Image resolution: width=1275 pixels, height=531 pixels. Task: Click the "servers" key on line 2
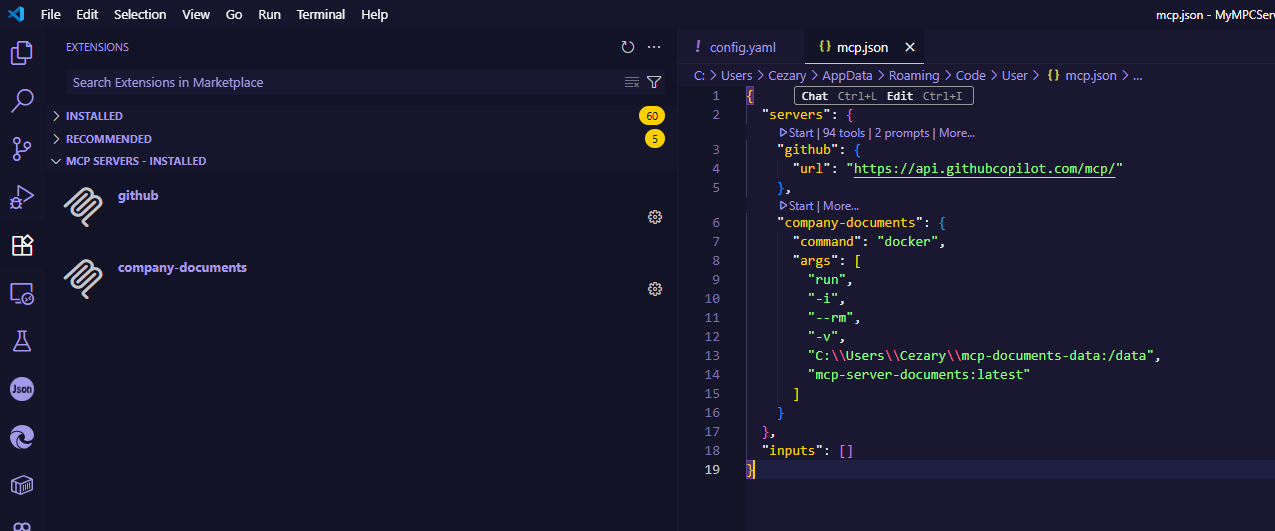(796, 115)
